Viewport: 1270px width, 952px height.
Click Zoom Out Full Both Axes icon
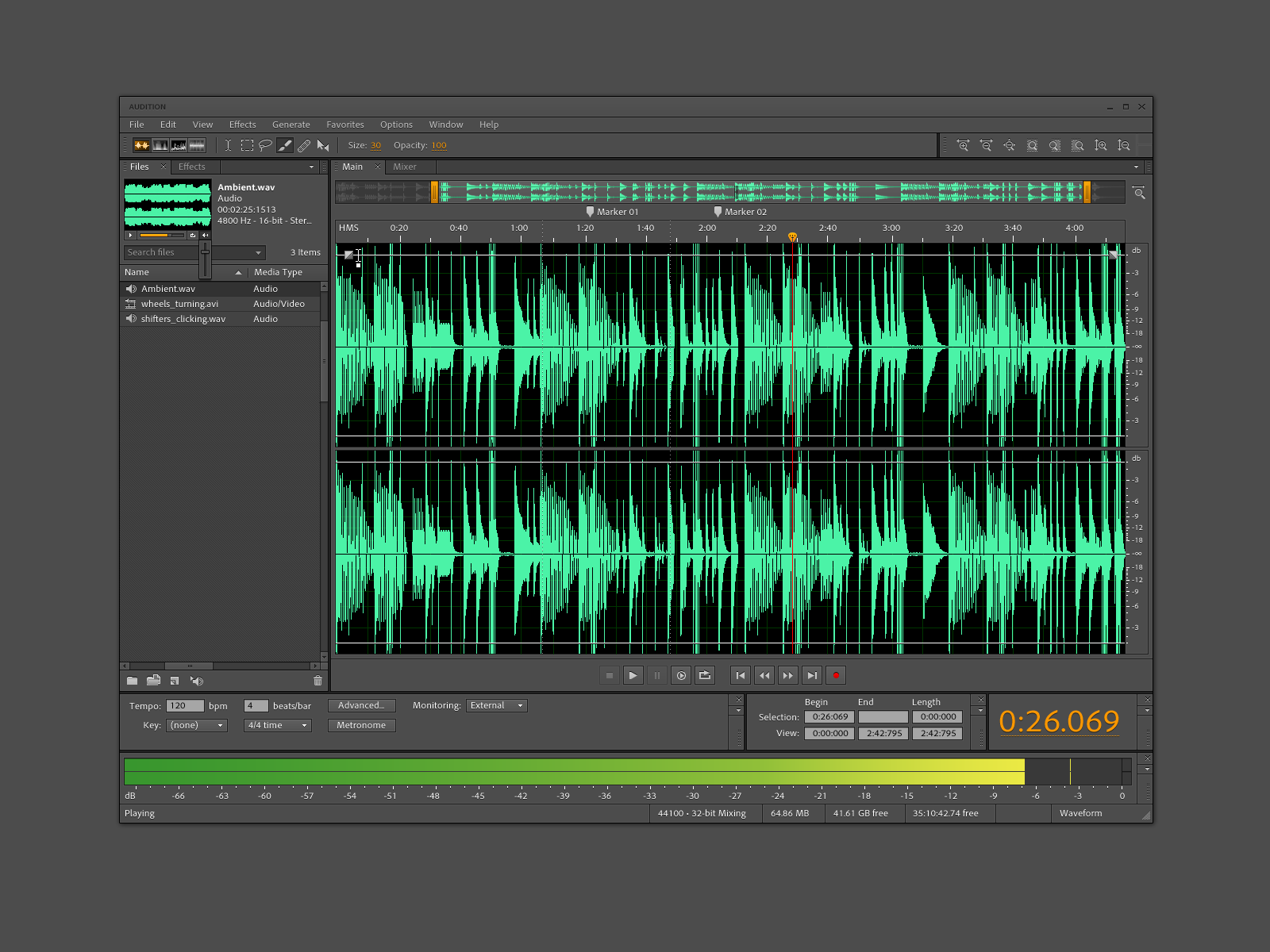point(1009,145)
